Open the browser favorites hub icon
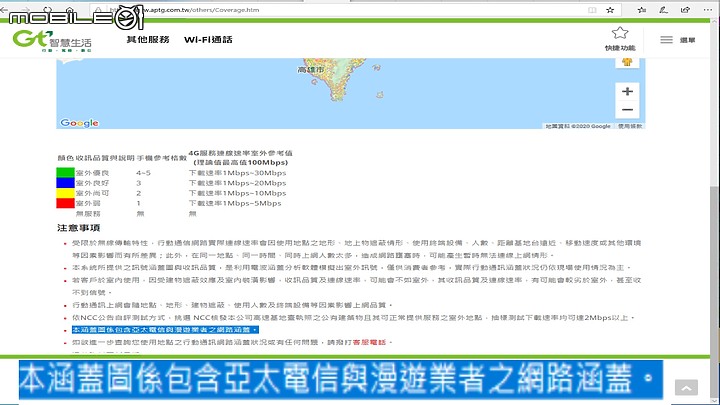This screenshot has height=405, width=720. pos(642,10)
